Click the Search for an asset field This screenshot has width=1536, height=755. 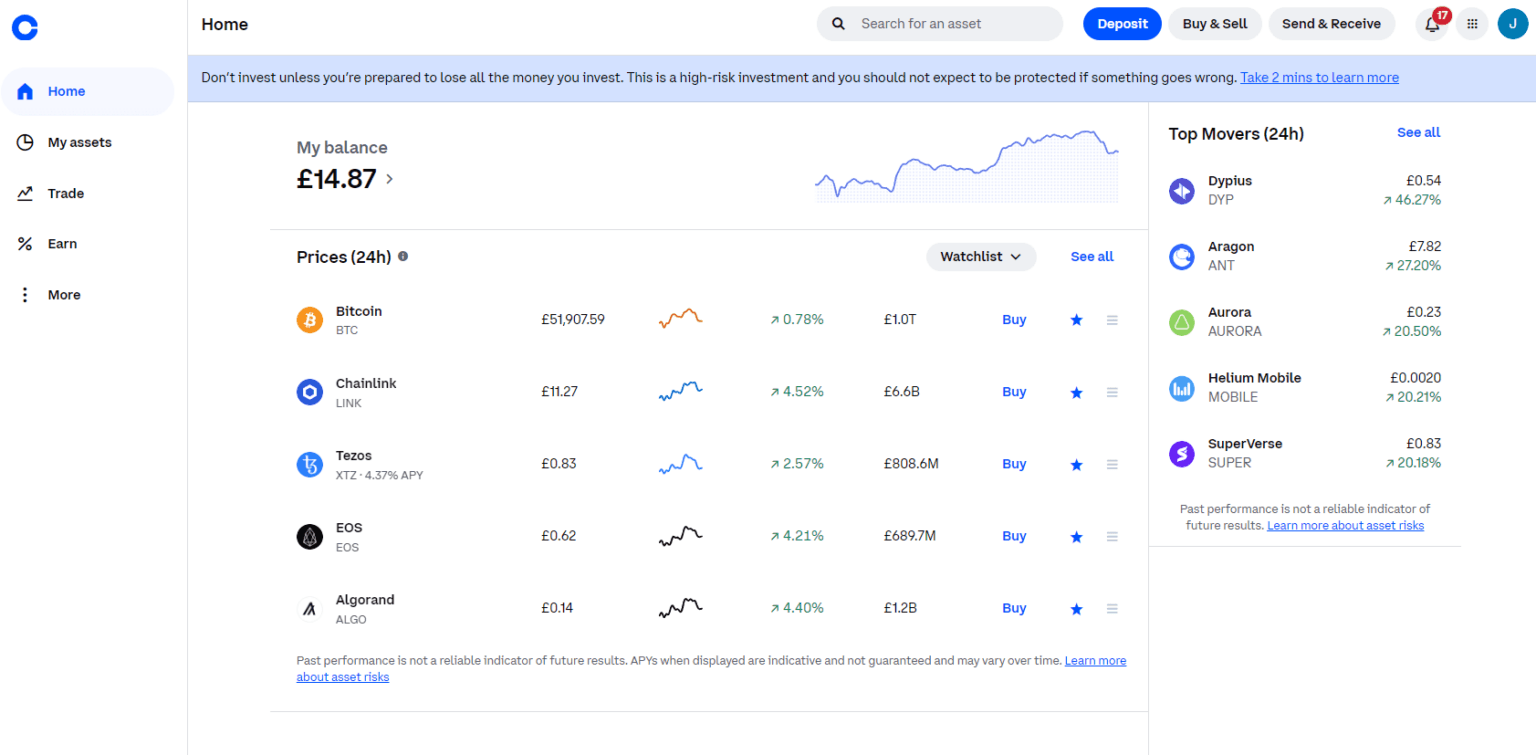(x=940, y=24)
